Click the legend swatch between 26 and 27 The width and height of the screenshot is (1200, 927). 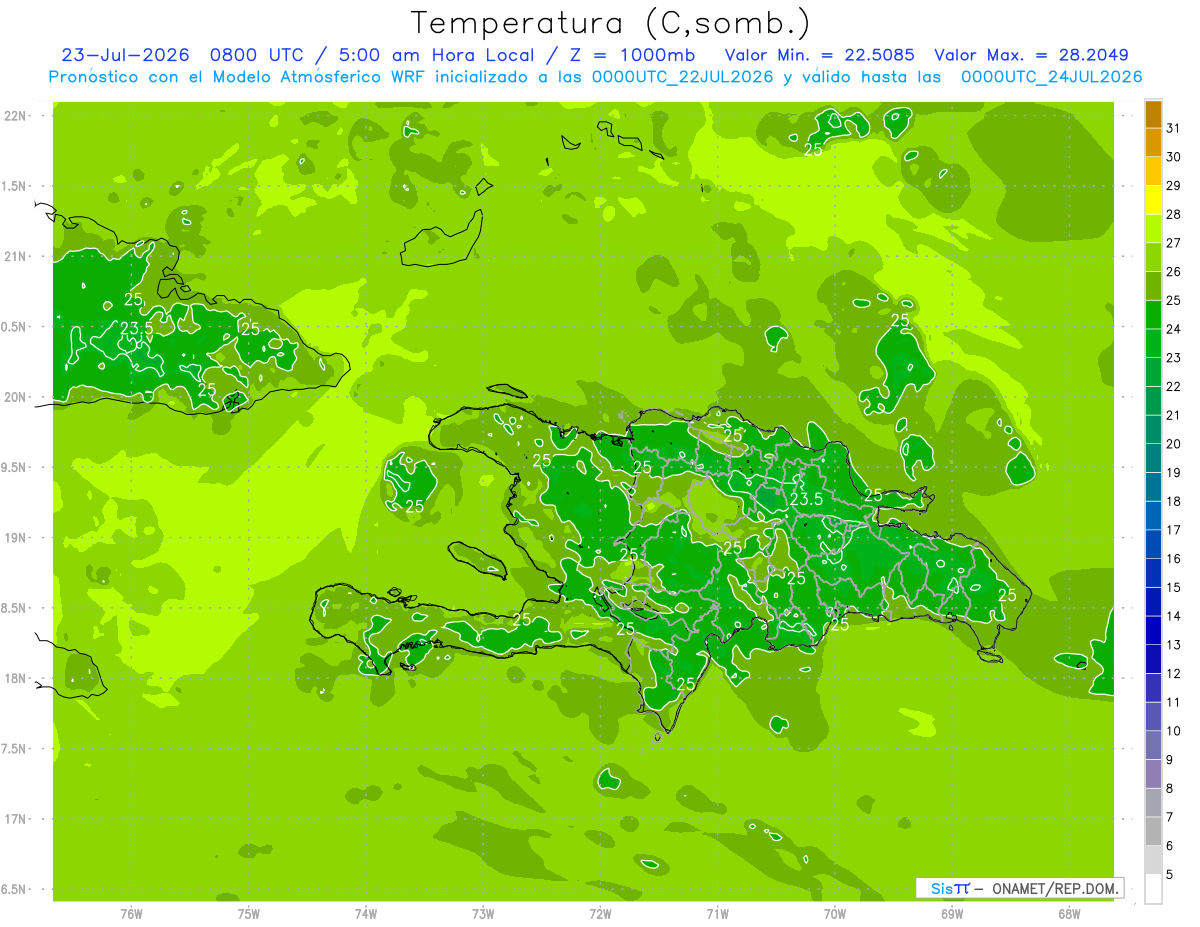pos(1153,258)
